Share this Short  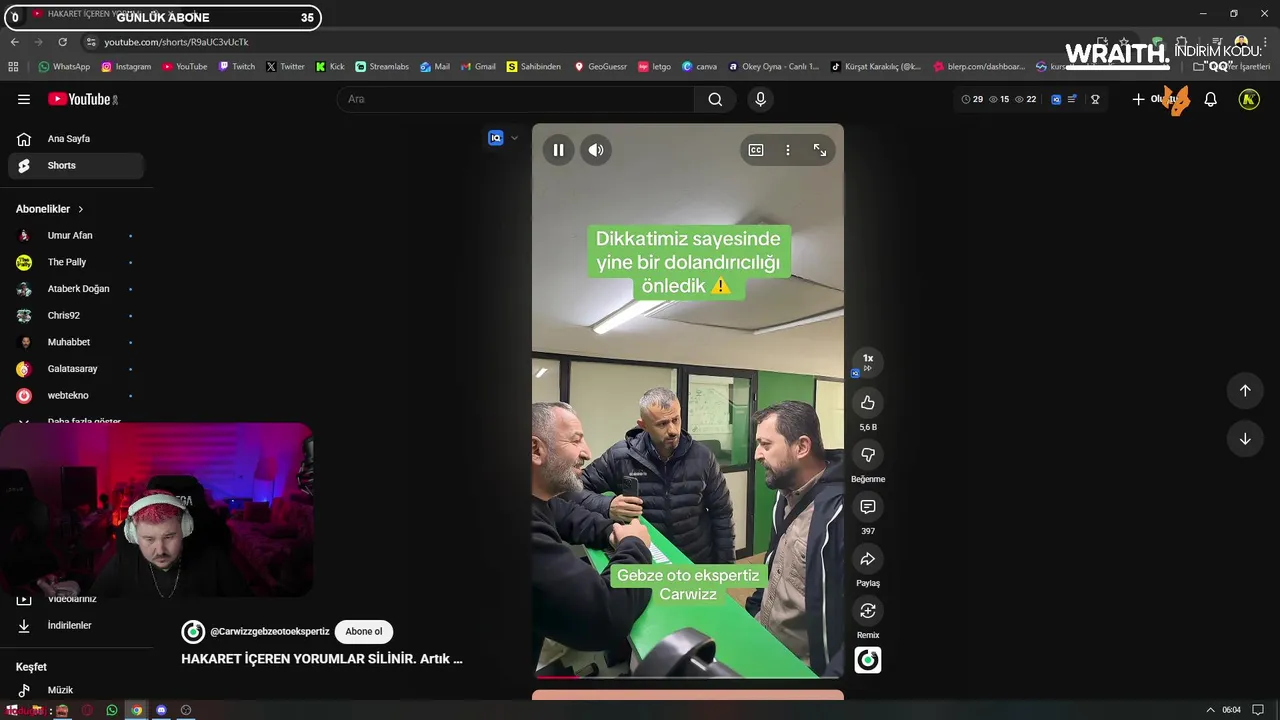pyautogui.click(x=868, y=559)
